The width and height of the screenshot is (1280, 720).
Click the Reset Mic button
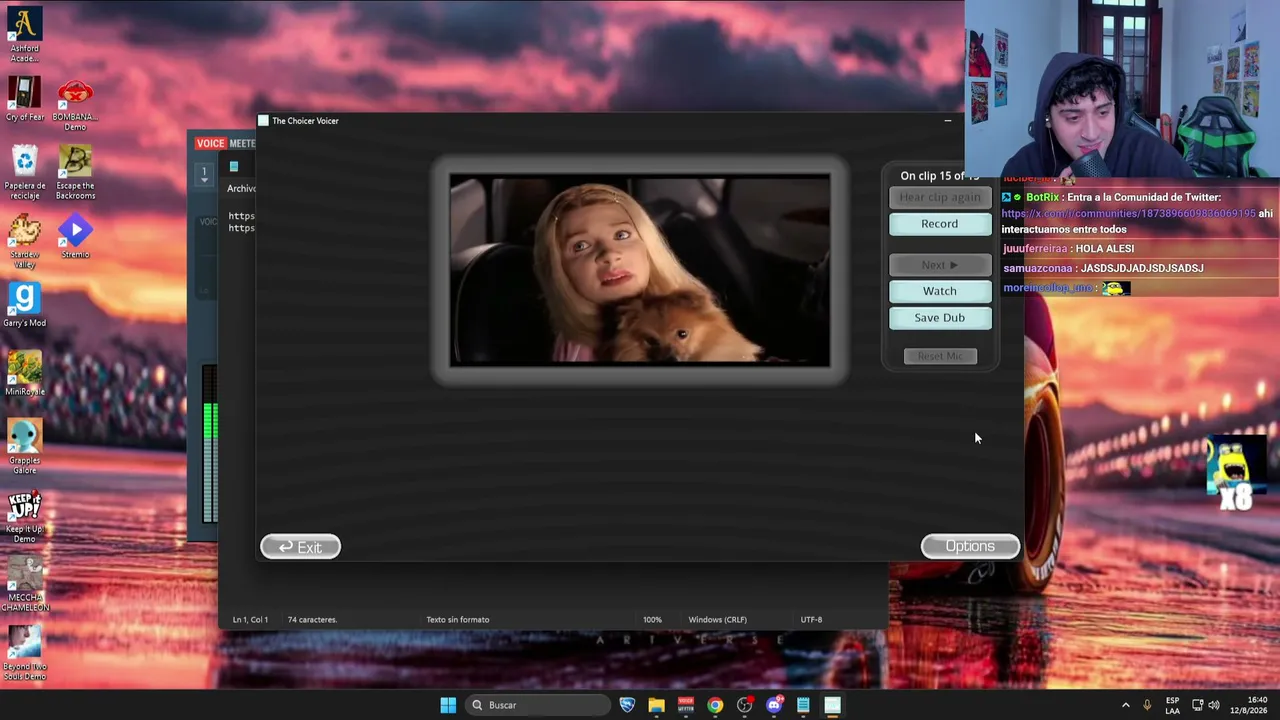[940, 356]
